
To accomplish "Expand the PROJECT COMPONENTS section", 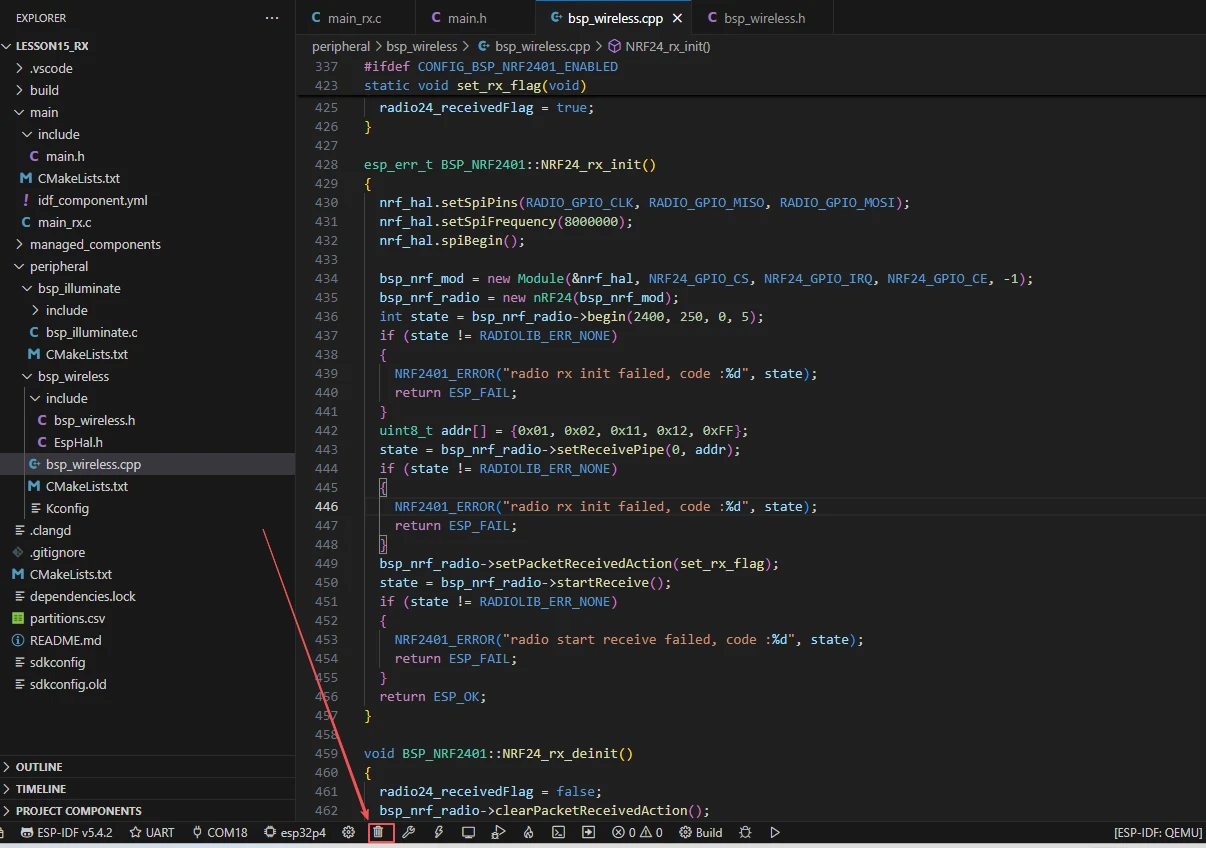I will (78, 811).
